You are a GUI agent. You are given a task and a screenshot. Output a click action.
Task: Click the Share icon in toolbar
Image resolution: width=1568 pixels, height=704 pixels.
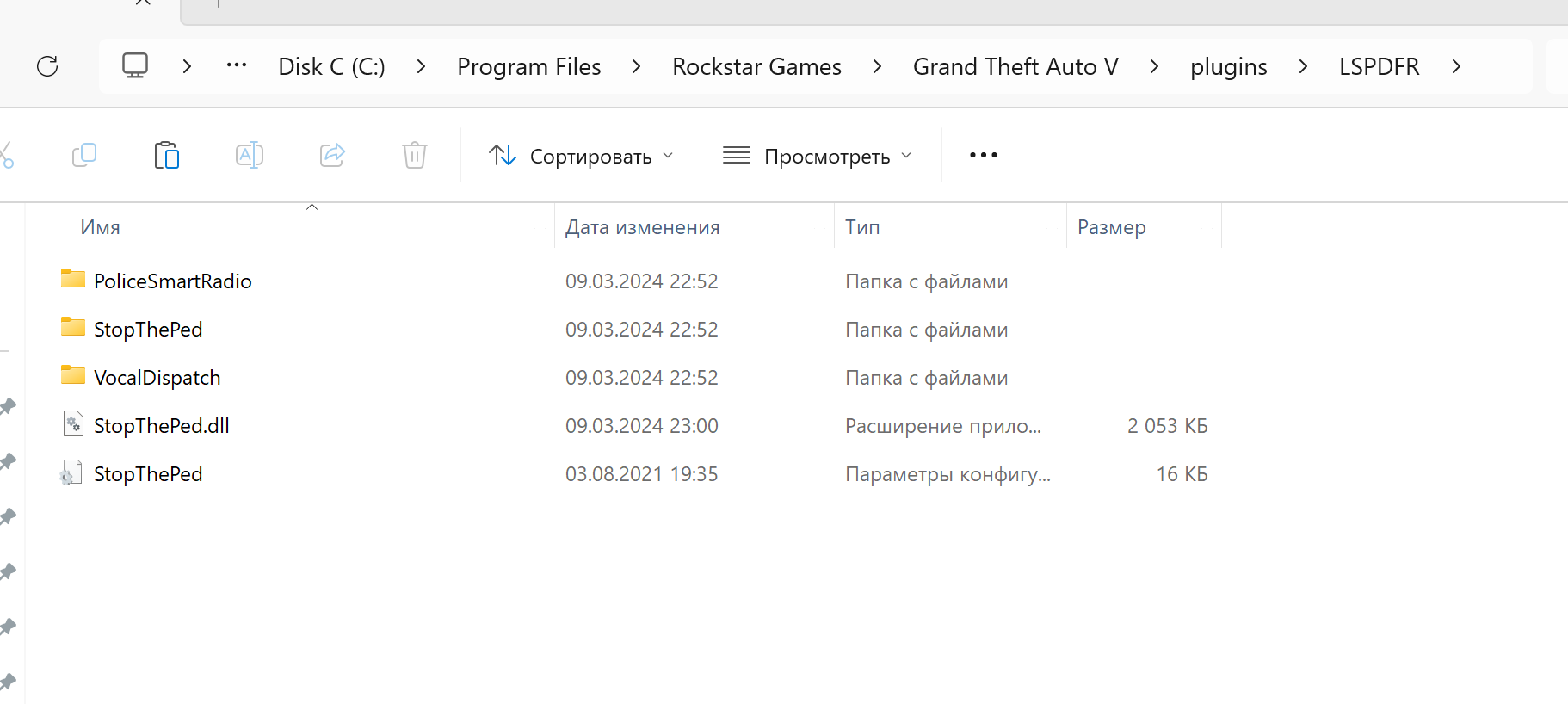pos(332,155)
